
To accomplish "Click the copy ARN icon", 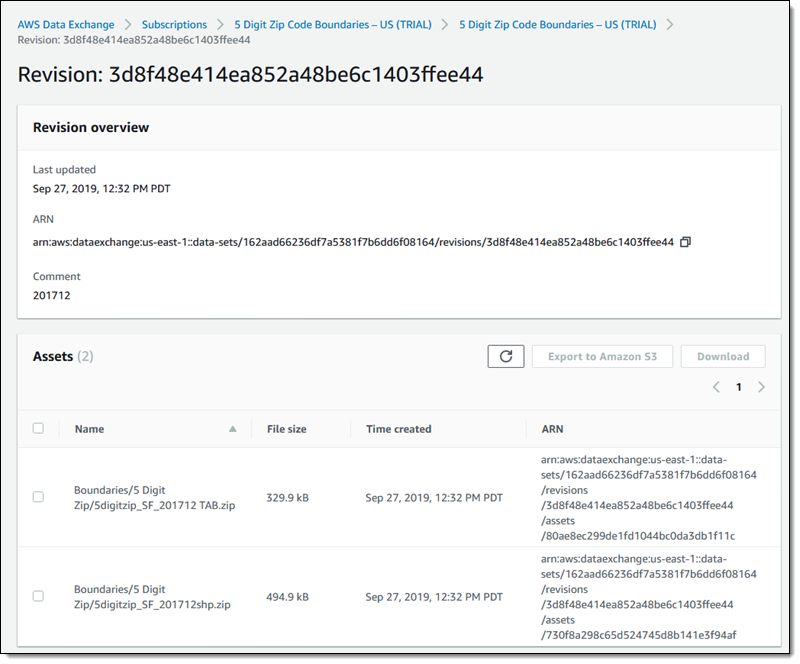I will 685,242.
